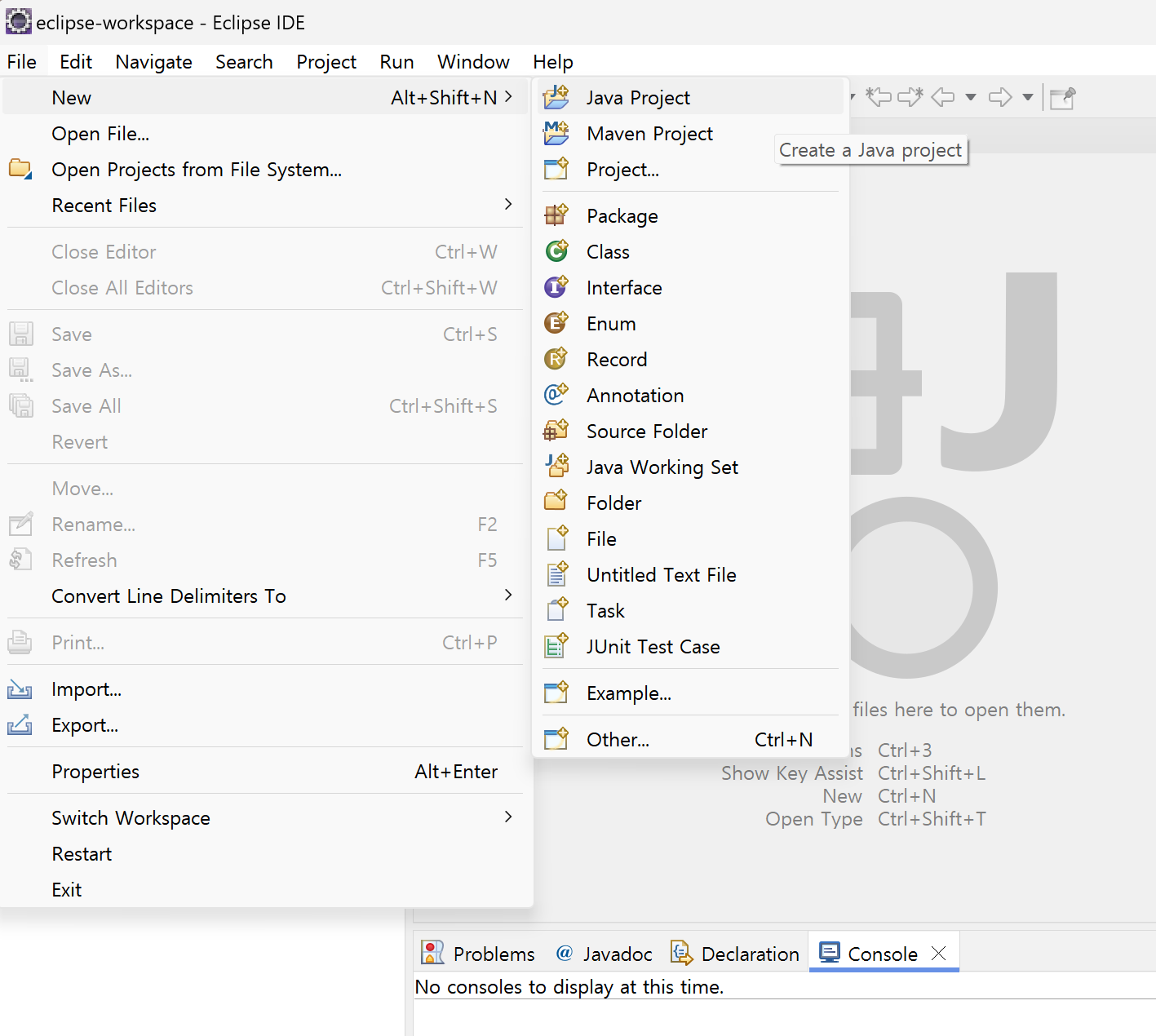This screenshot has width=1156, height=1036.
Task: Click the Package icon
Action: [x=556, y=215]
